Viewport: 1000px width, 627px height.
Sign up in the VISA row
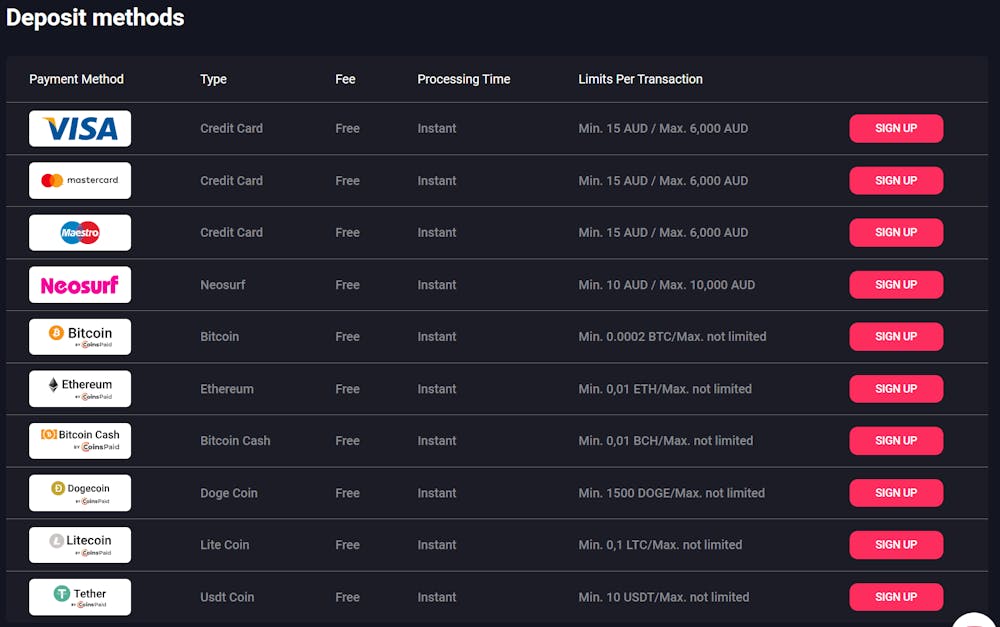[896, 128]
